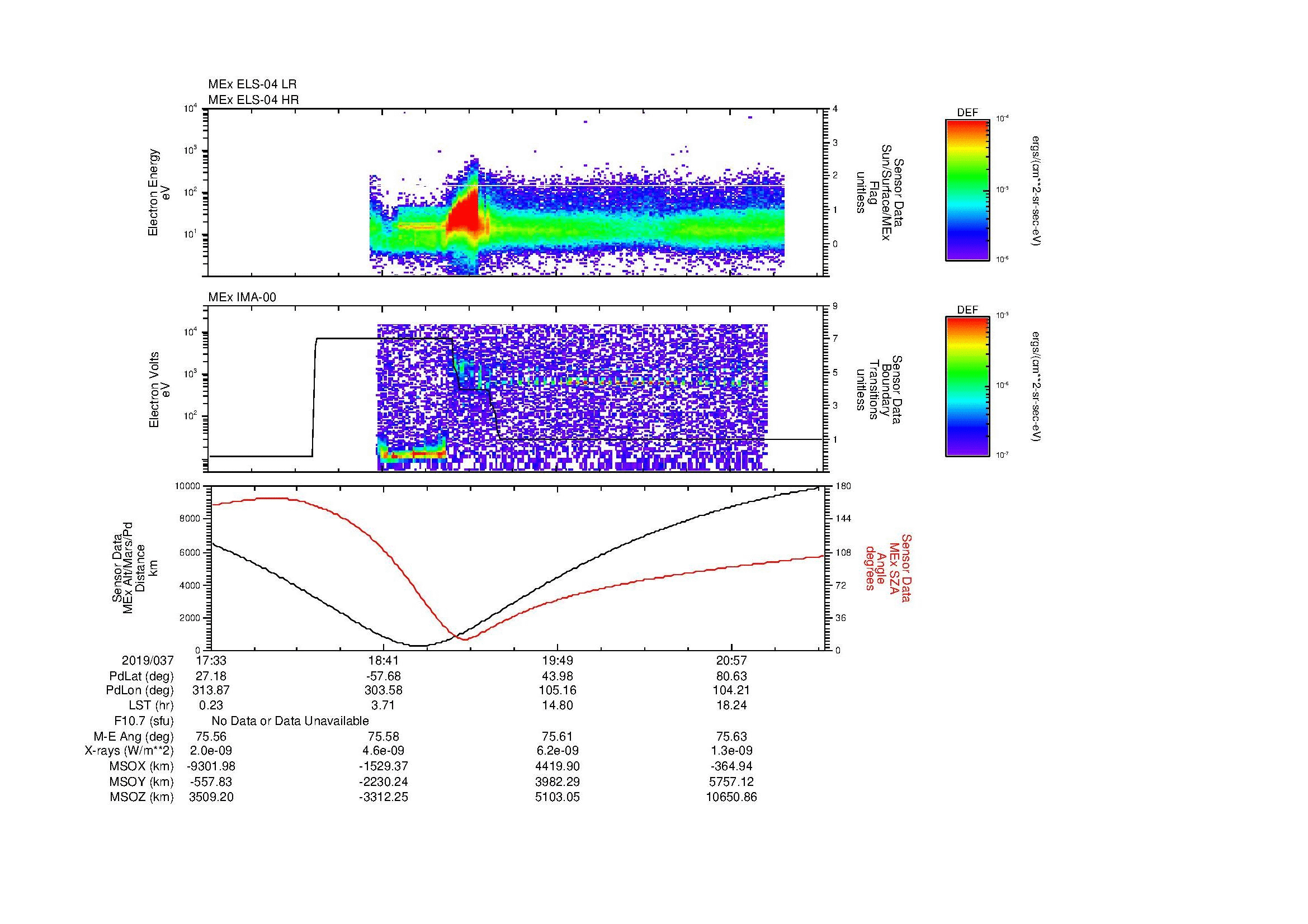The image size is (1308, 924).
Task: Click the 'Electron Energy eV' axis label
Action: click(159, 192)
